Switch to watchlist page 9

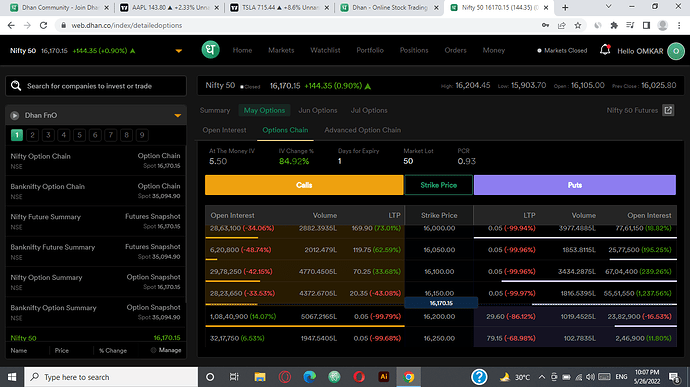point(142,135)
